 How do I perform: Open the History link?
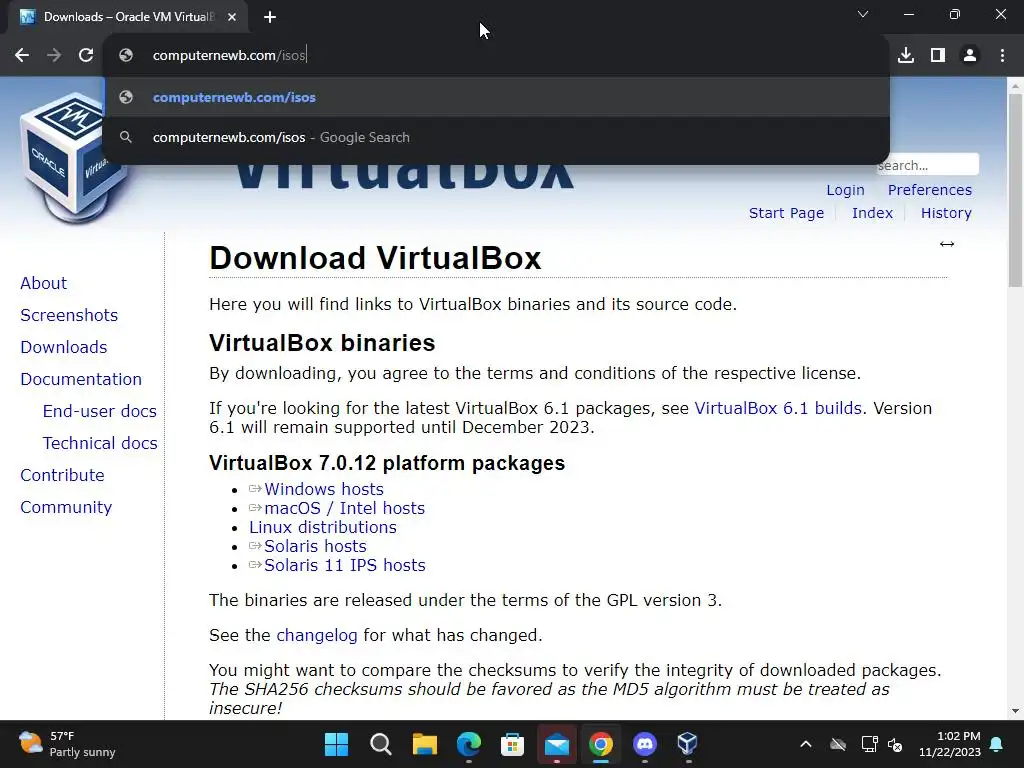tap(946, 213)
